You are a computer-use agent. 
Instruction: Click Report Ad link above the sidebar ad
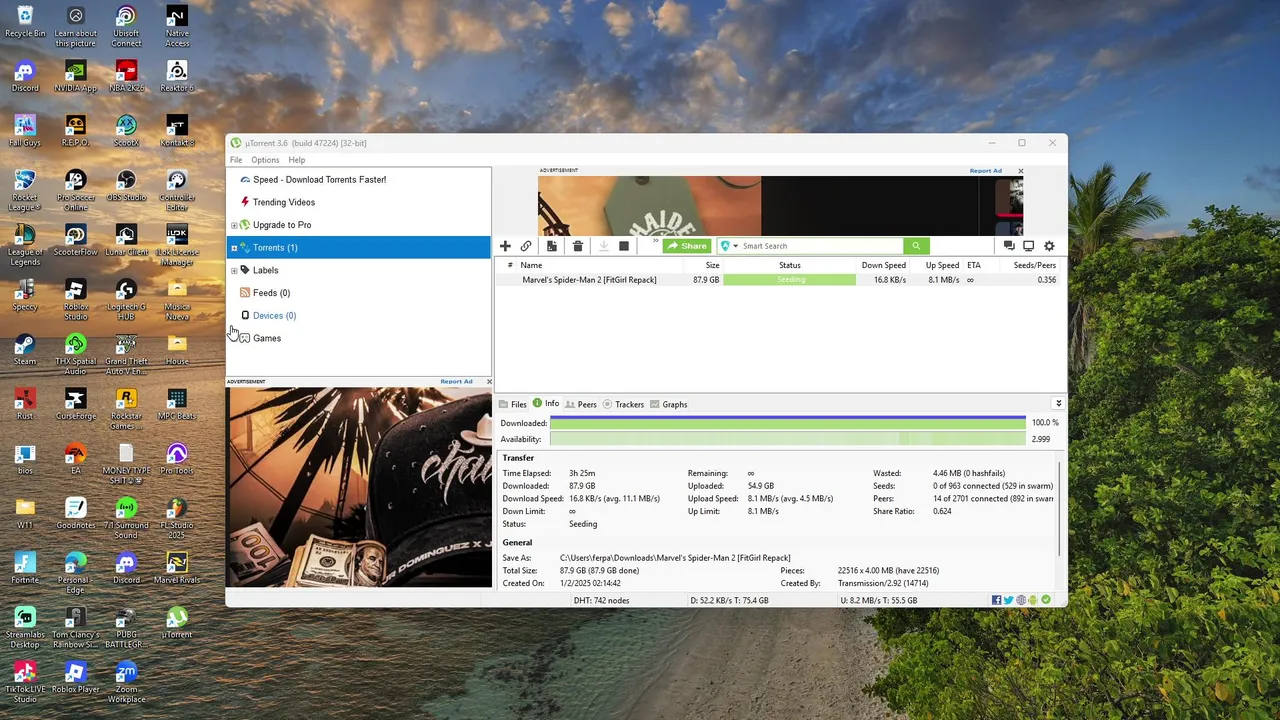tap(456, 382)
